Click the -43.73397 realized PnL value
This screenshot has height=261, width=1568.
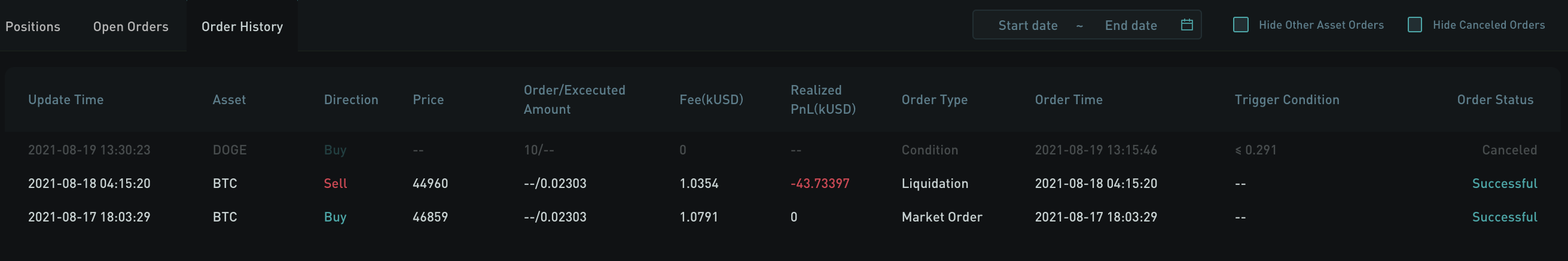819,184
